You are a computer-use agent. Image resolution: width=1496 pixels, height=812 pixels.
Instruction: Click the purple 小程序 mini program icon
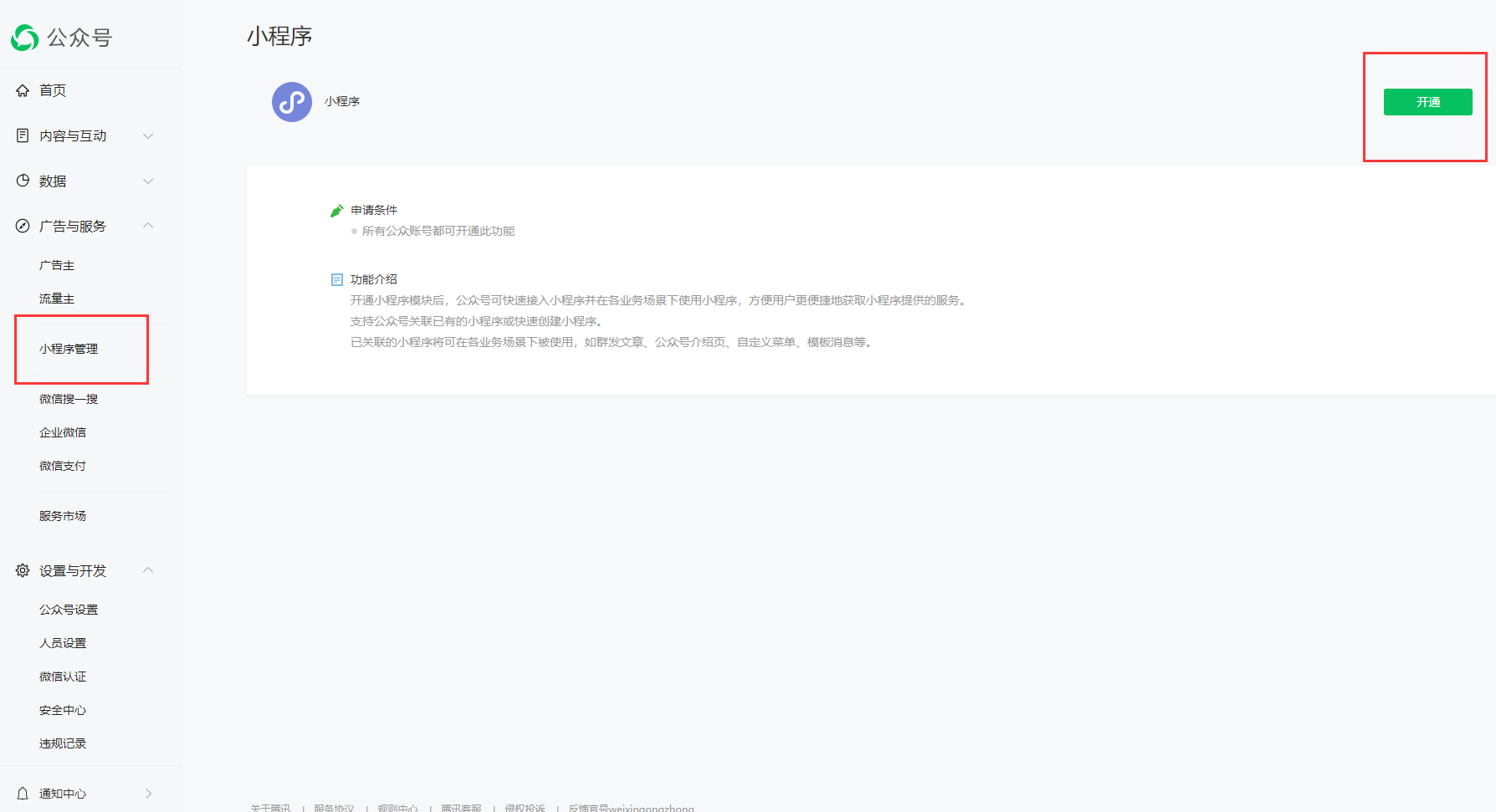292,102
